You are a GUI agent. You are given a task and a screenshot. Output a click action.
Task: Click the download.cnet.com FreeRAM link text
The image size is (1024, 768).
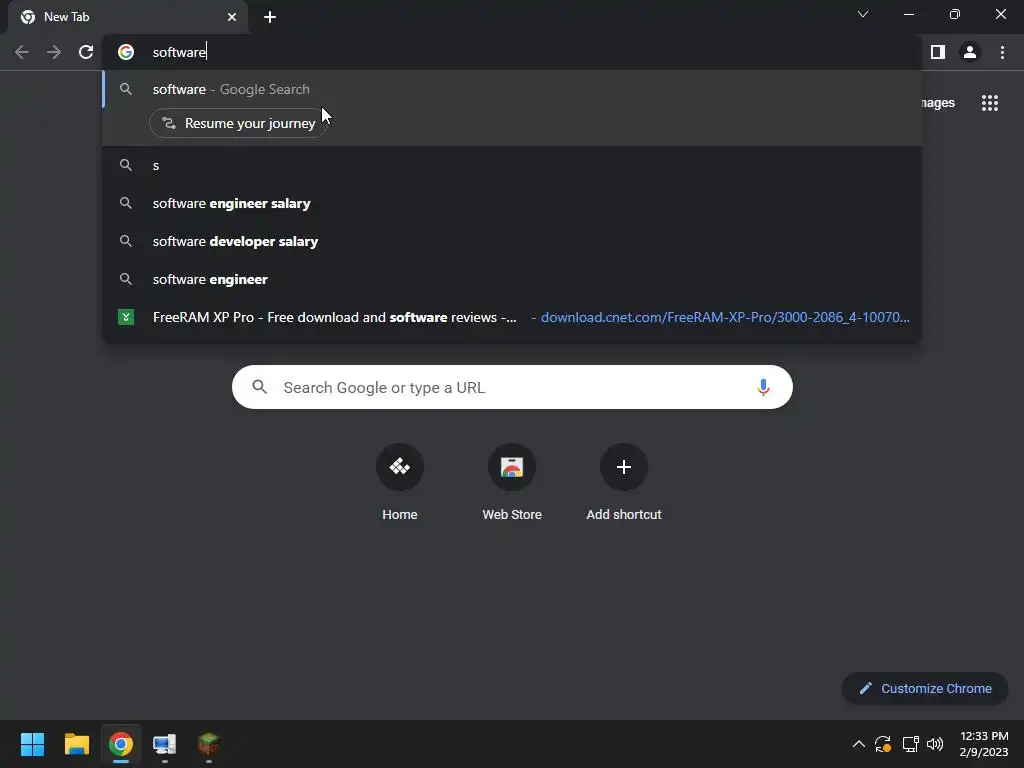click(x=725, y=317)
